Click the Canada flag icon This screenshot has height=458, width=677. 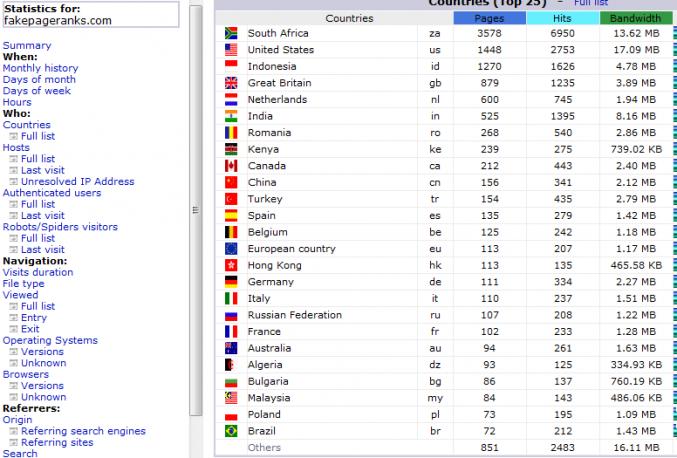pyautogui.click(x=231, y=166)
